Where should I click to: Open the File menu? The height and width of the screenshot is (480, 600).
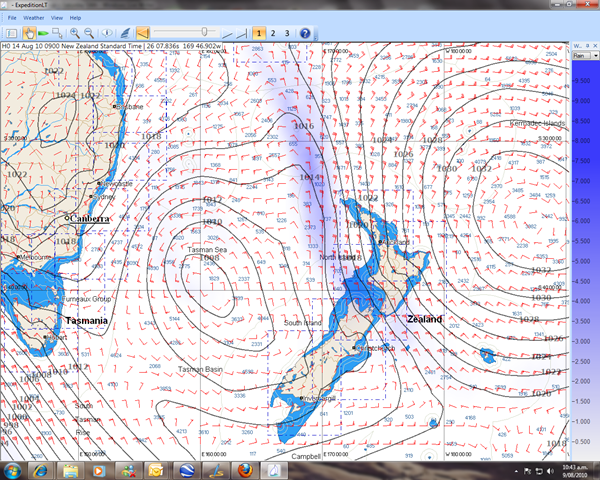12,18
